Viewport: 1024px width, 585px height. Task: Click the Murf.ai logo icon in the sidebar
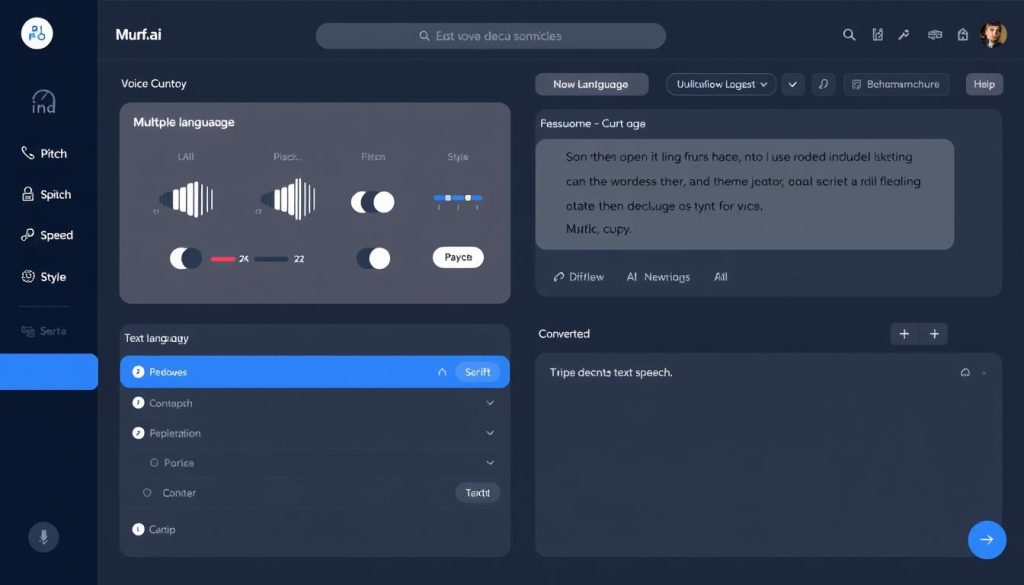(x=37, y=33)
